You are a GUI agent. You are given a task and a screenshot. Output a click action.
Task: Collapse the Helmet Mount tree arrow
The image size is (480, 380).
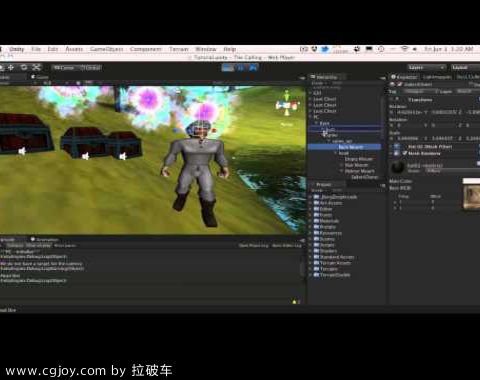tap(341, 171)
